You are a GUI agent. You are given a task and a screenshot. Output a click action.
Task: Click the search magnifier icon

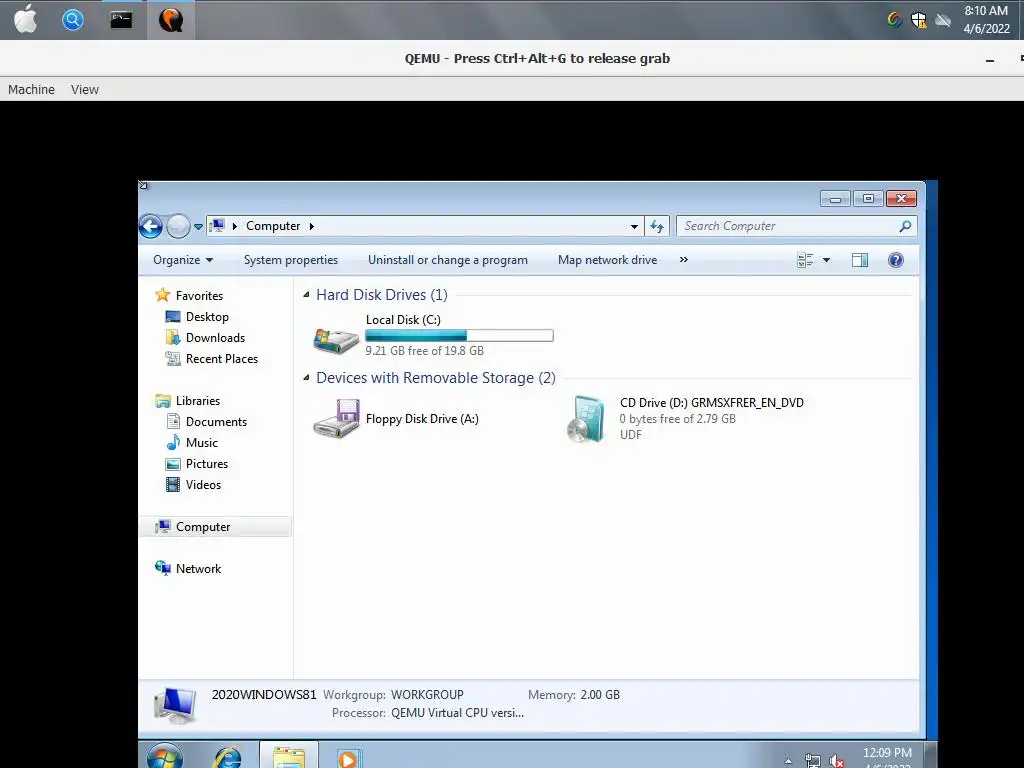point(905,226)
